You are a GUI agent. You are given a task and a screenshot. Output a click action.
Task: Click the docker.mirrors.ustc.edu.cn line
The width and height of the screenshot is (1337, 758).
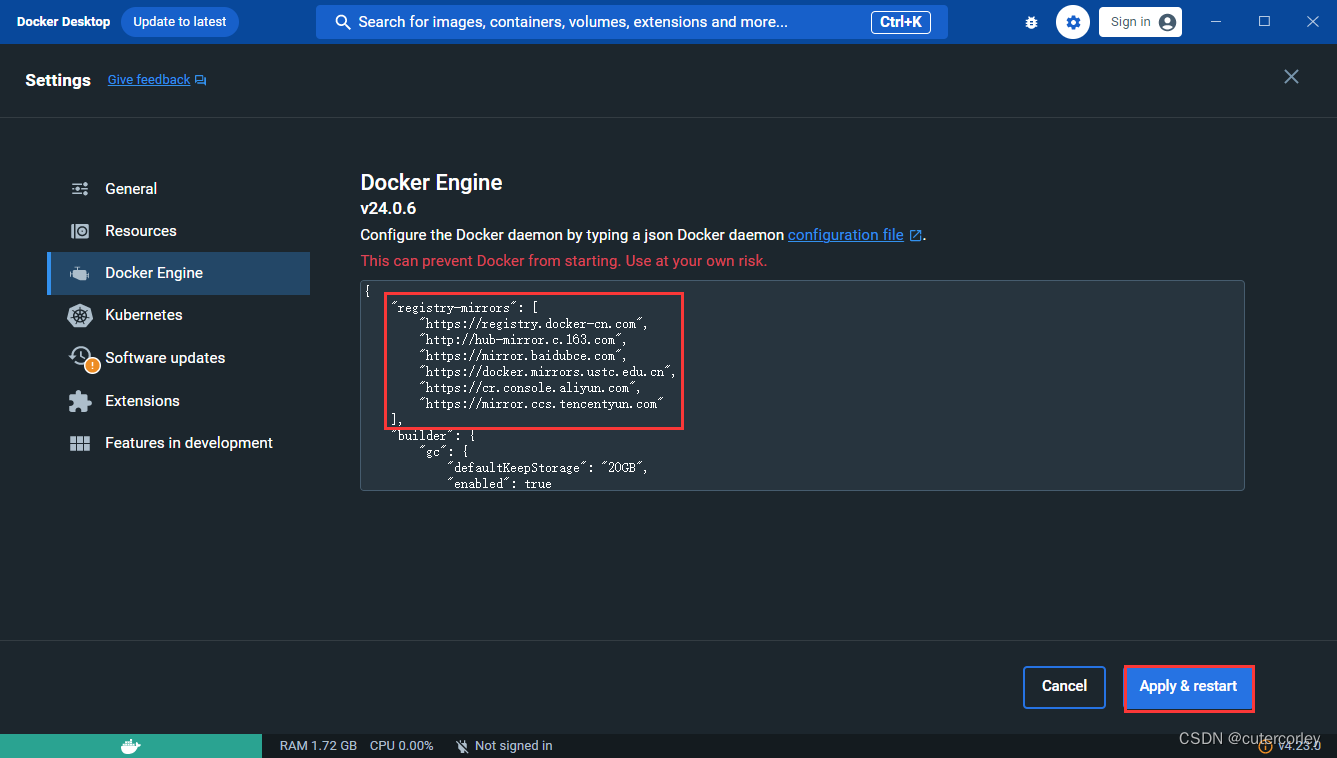pos(547,372)
